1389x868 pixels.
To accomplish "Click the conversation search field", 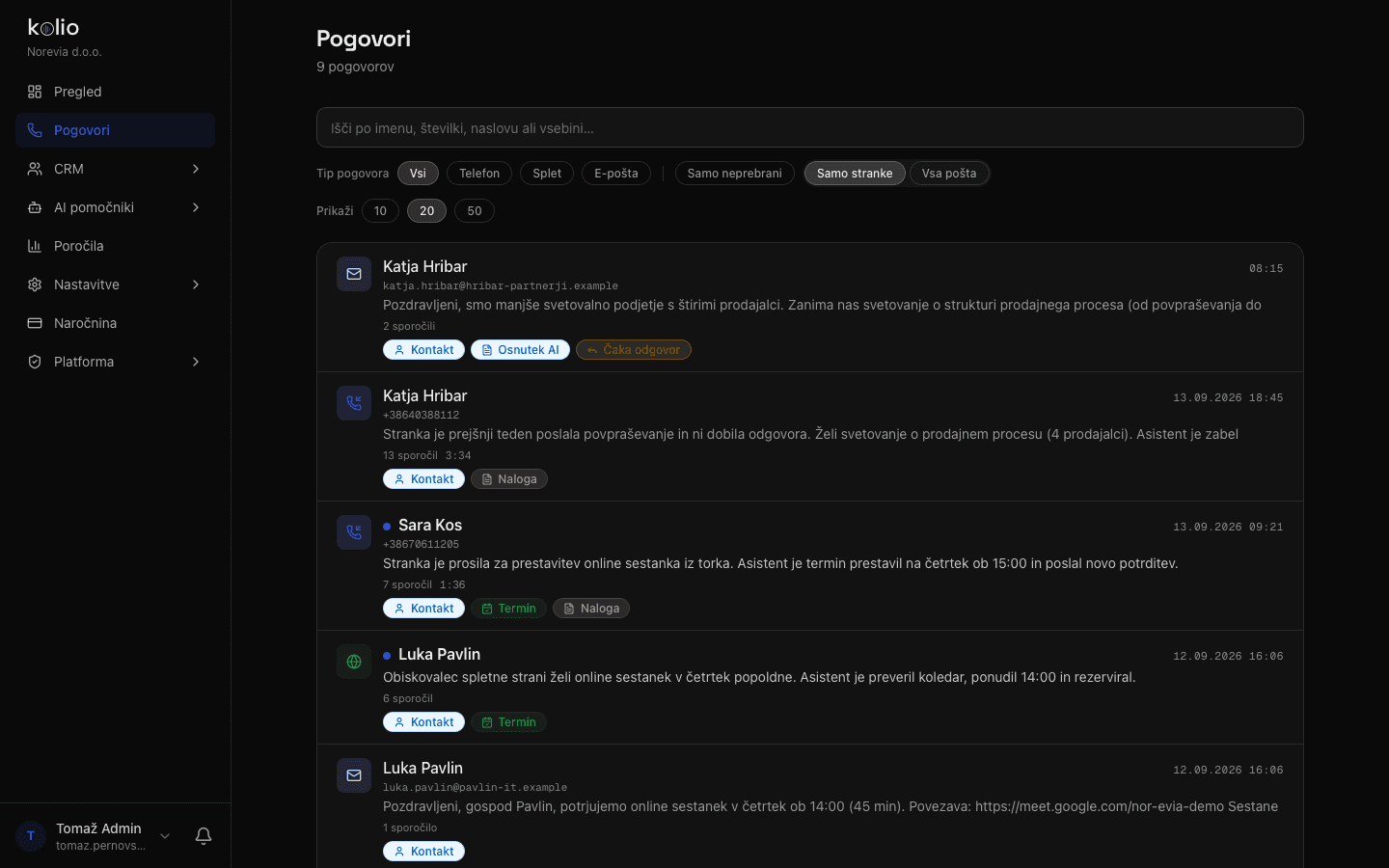I will (x=809, y=127).
